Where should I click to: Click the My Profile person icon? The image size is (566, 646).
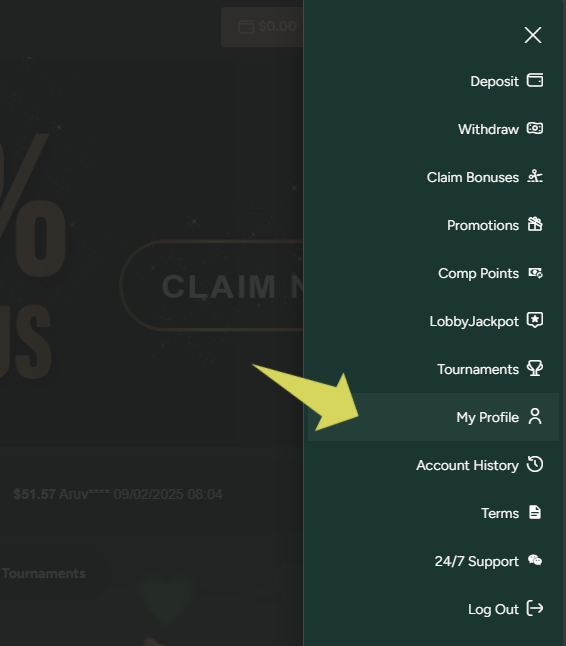[x=535, y=417]
